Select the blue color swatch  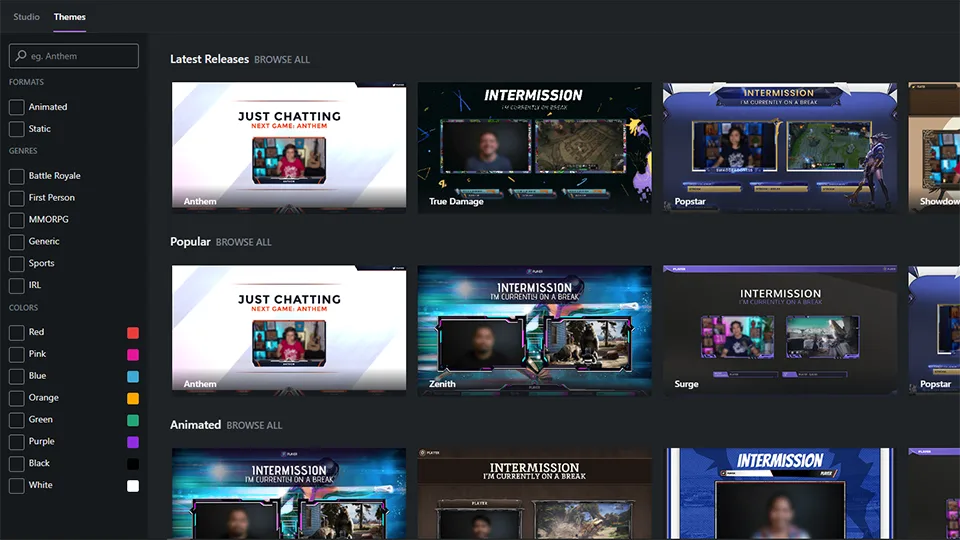[133, 377]
